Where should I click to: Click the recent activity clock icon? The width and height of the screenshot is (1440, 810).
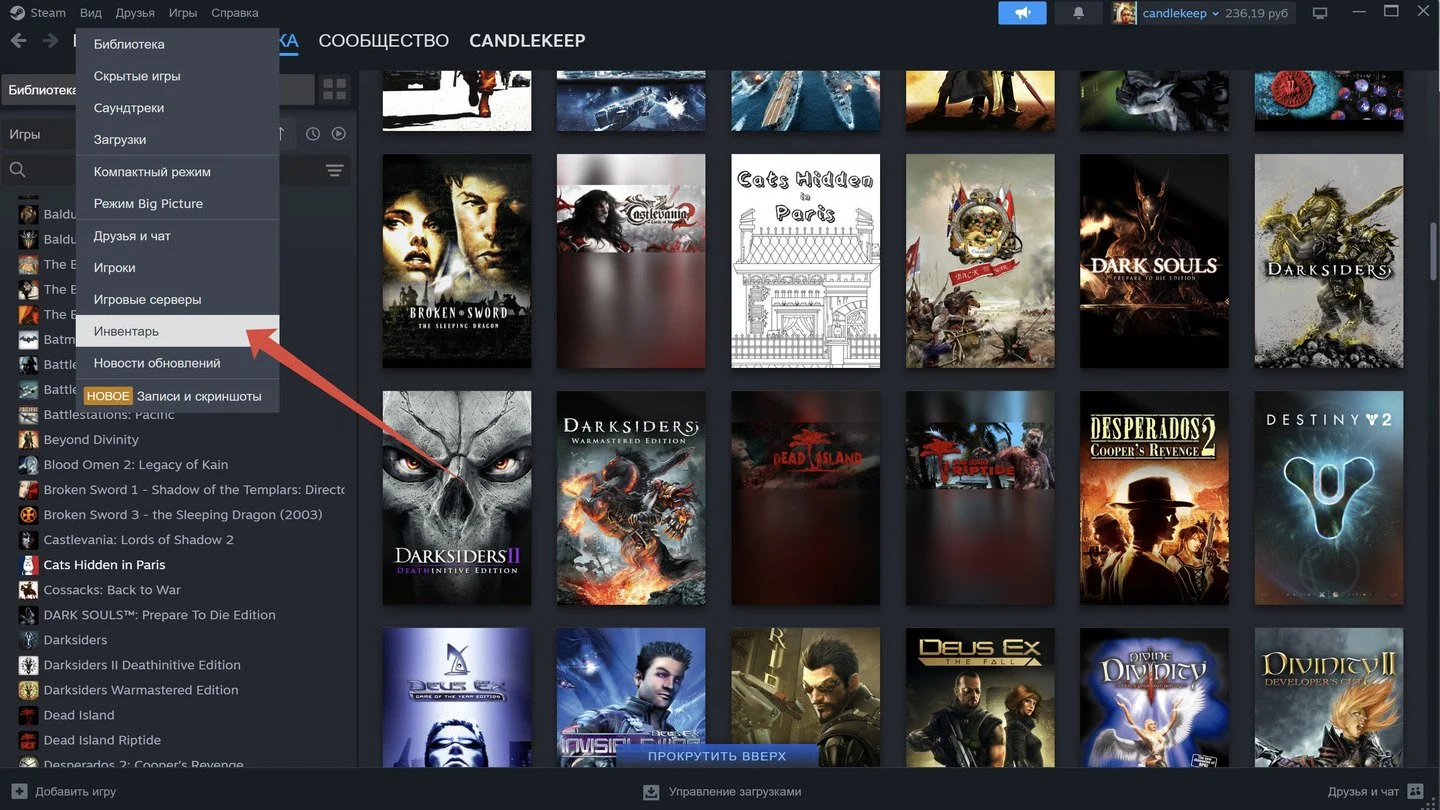click(313, 134)
